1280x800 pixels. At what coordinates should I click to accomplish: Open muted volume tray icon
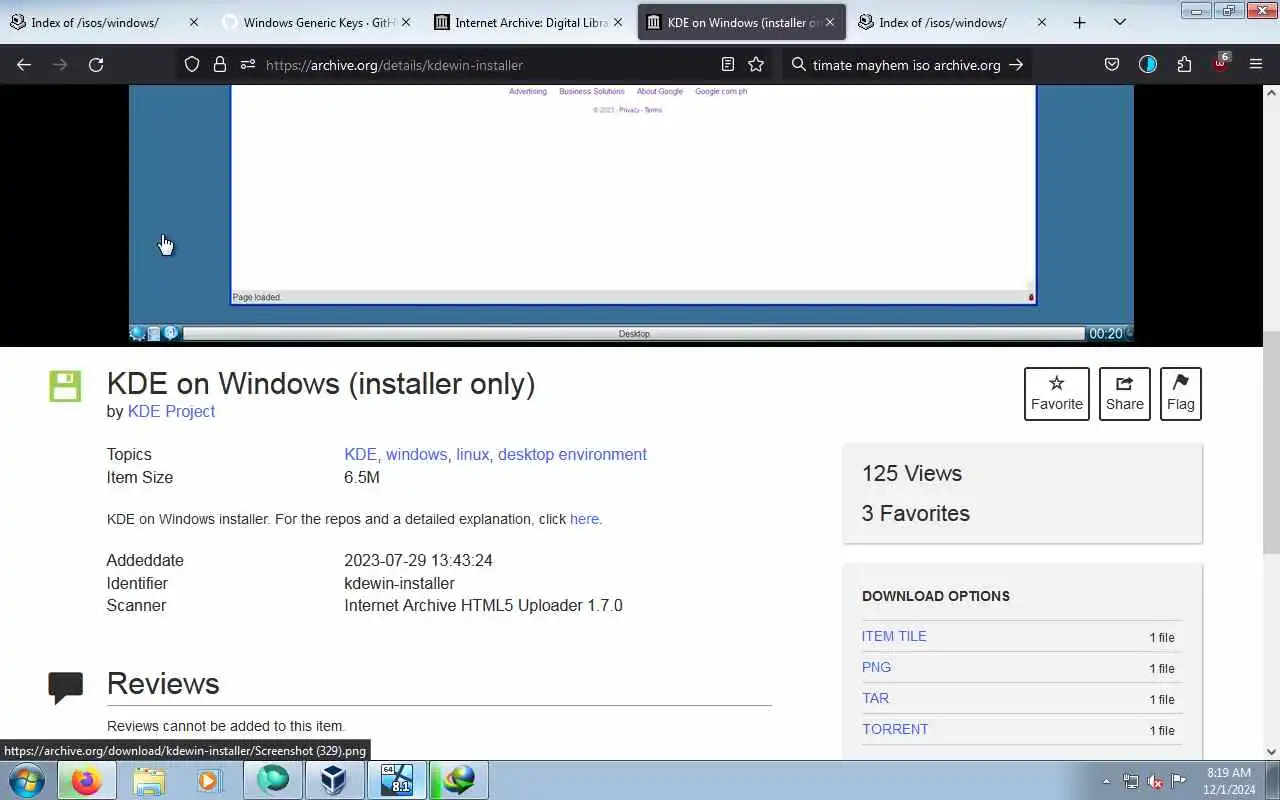pyautogui.click(x=1155, y=781)
